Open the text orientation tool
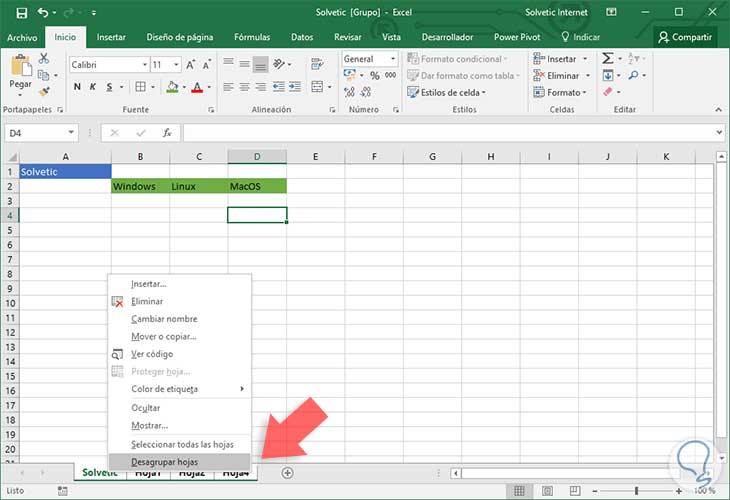The height and width of the screenshot is (500, 730). coord(279,64)
